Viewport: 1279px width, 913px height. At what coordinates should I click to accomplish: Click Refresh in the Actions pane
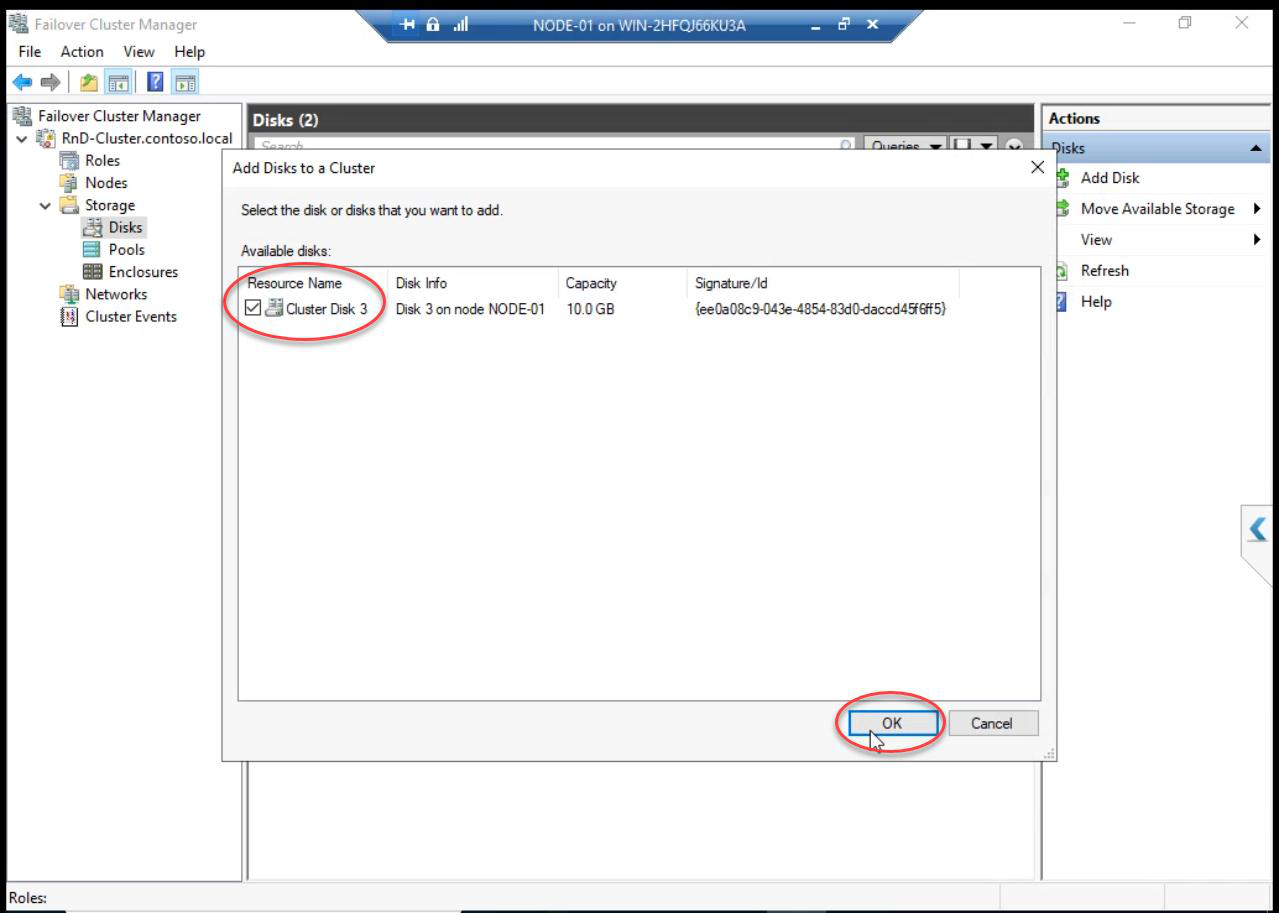coord(1105,271)
